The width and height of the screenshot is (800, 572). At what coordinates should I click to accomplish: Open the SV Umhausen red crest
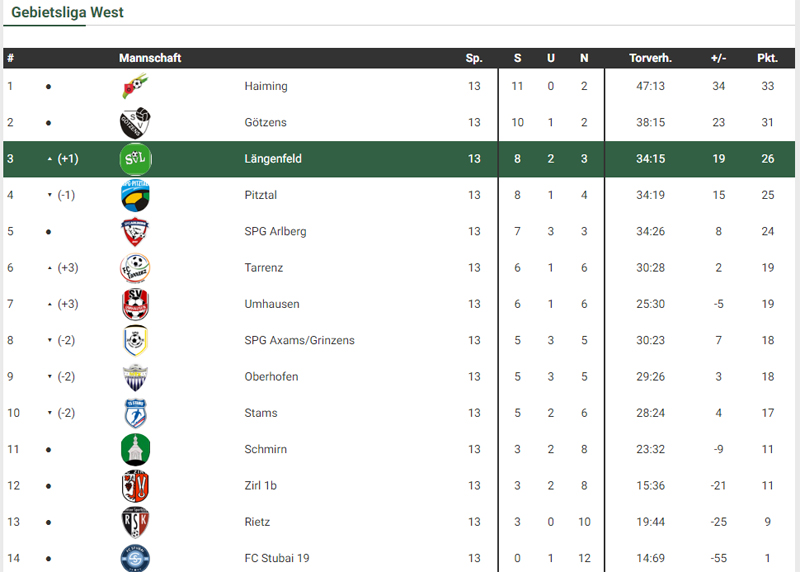point(135,304)
